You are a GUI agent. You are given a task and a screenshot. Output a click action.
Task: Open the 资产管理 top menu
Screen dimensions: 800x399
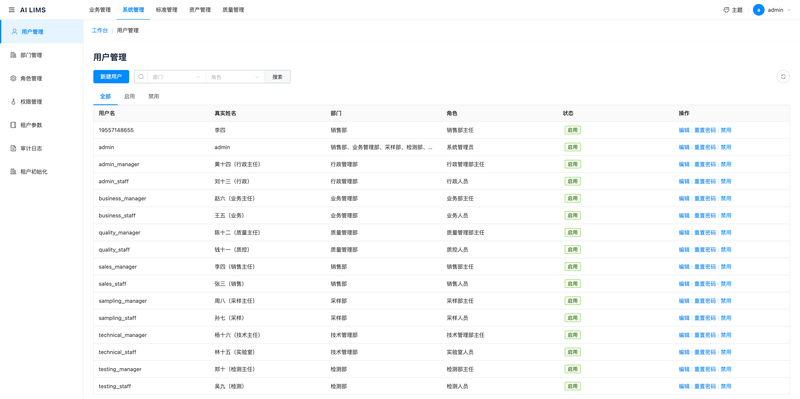coord(199,10)
